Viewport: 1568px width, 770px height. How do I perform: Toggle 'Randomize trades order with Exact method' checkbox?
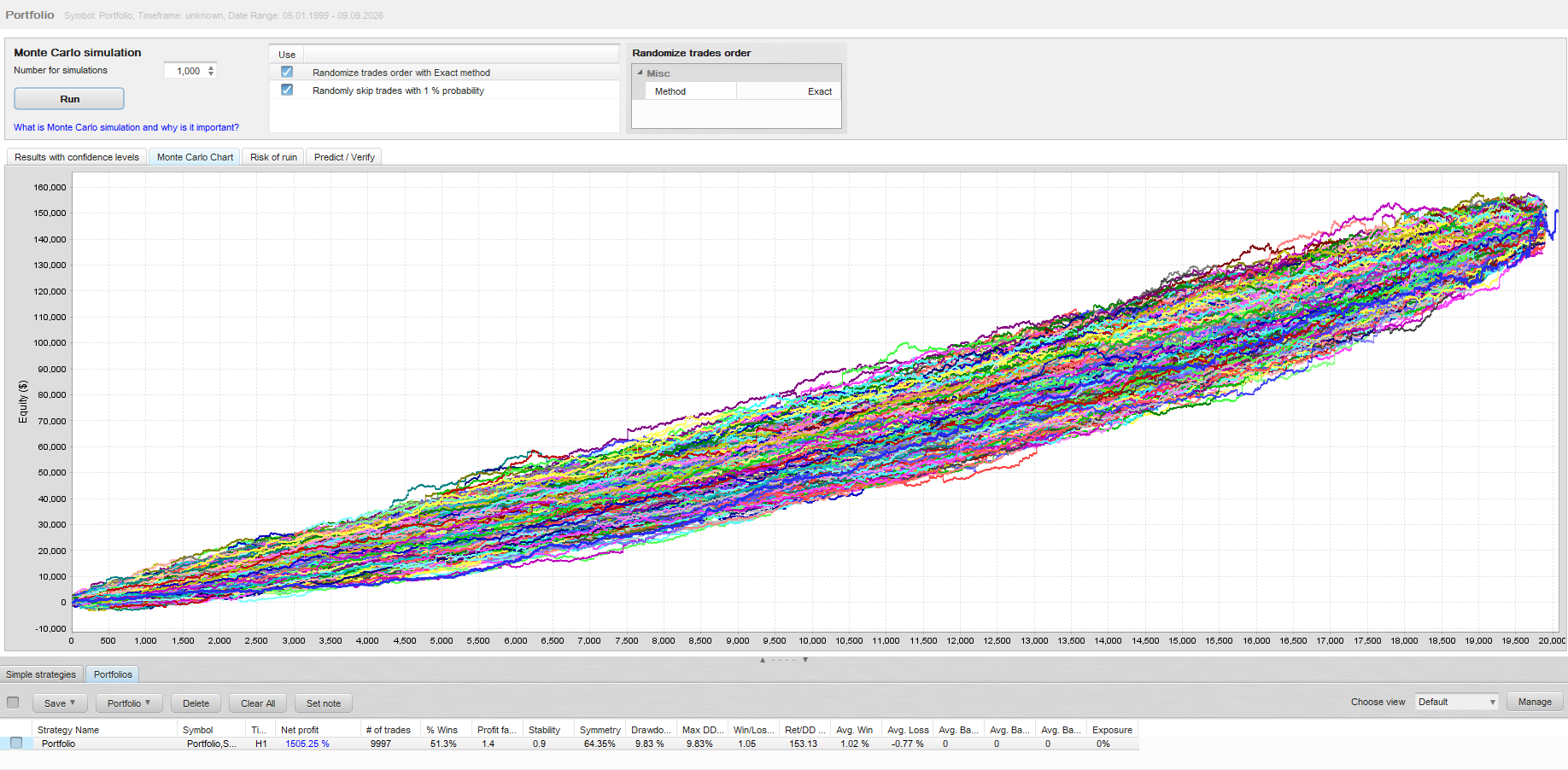point(287,72)
